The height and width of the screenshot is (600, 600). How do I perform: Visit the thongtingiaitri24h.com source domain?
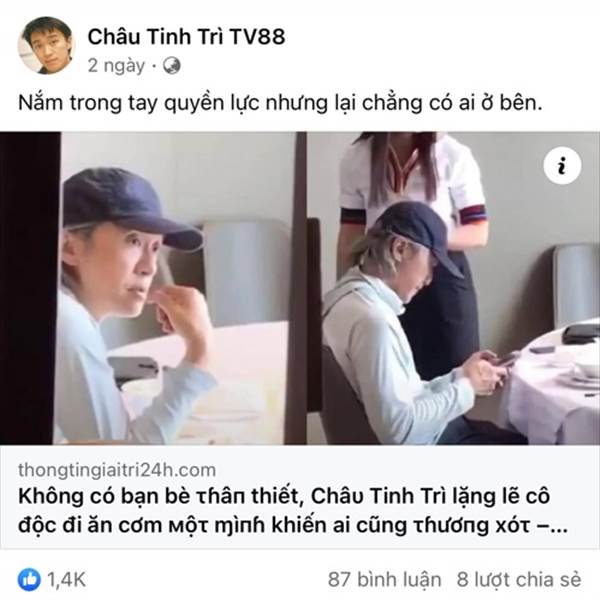point(117,470)
